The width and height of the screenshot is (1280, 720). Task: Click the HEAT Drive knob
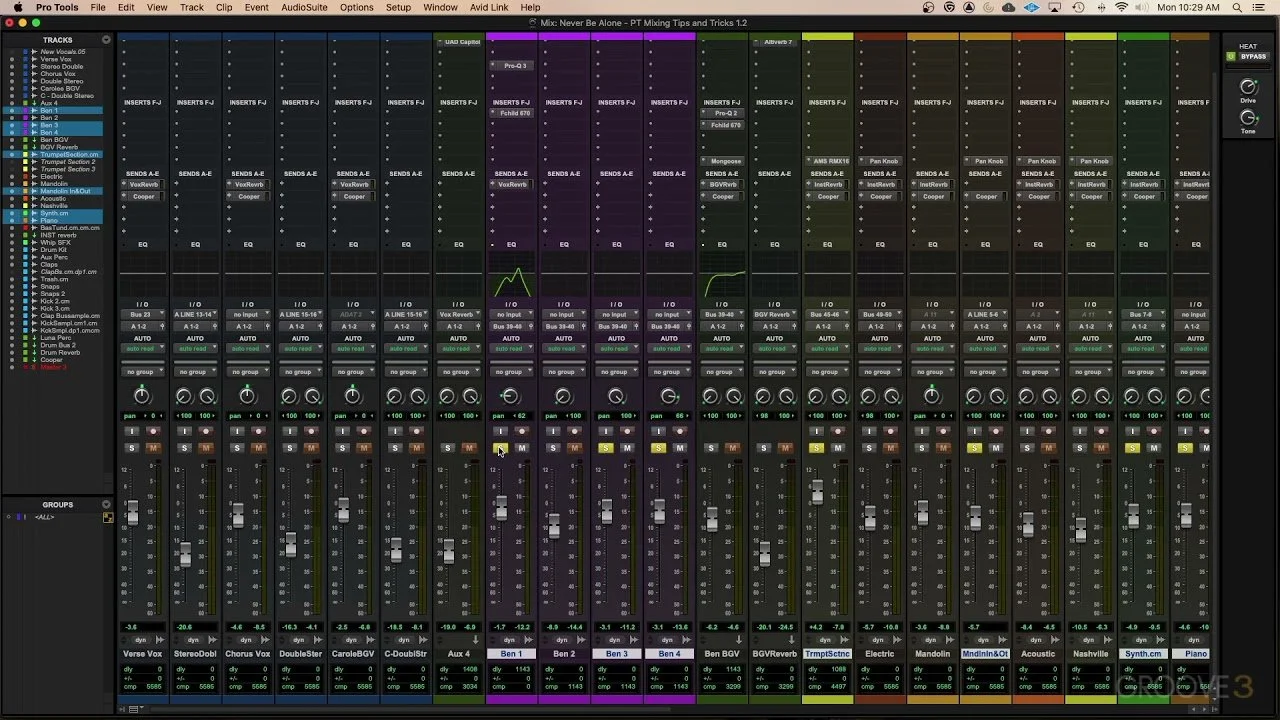[x=1248, y=88]
